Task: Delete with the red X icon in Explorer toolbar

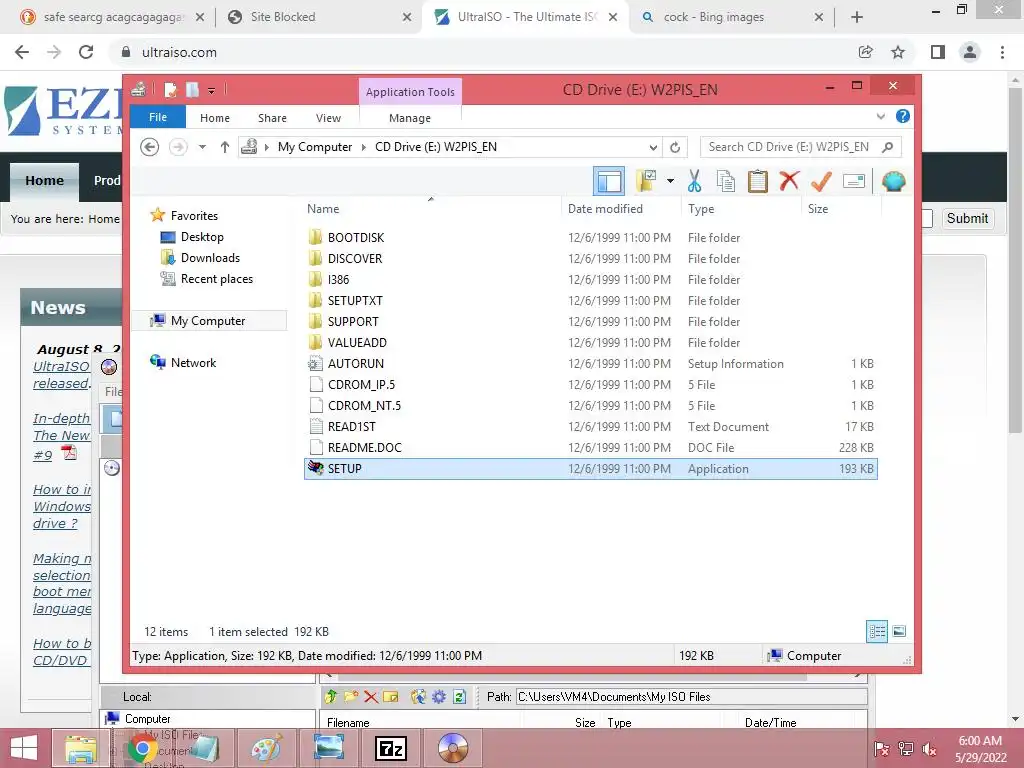Action: coord(789,181)
